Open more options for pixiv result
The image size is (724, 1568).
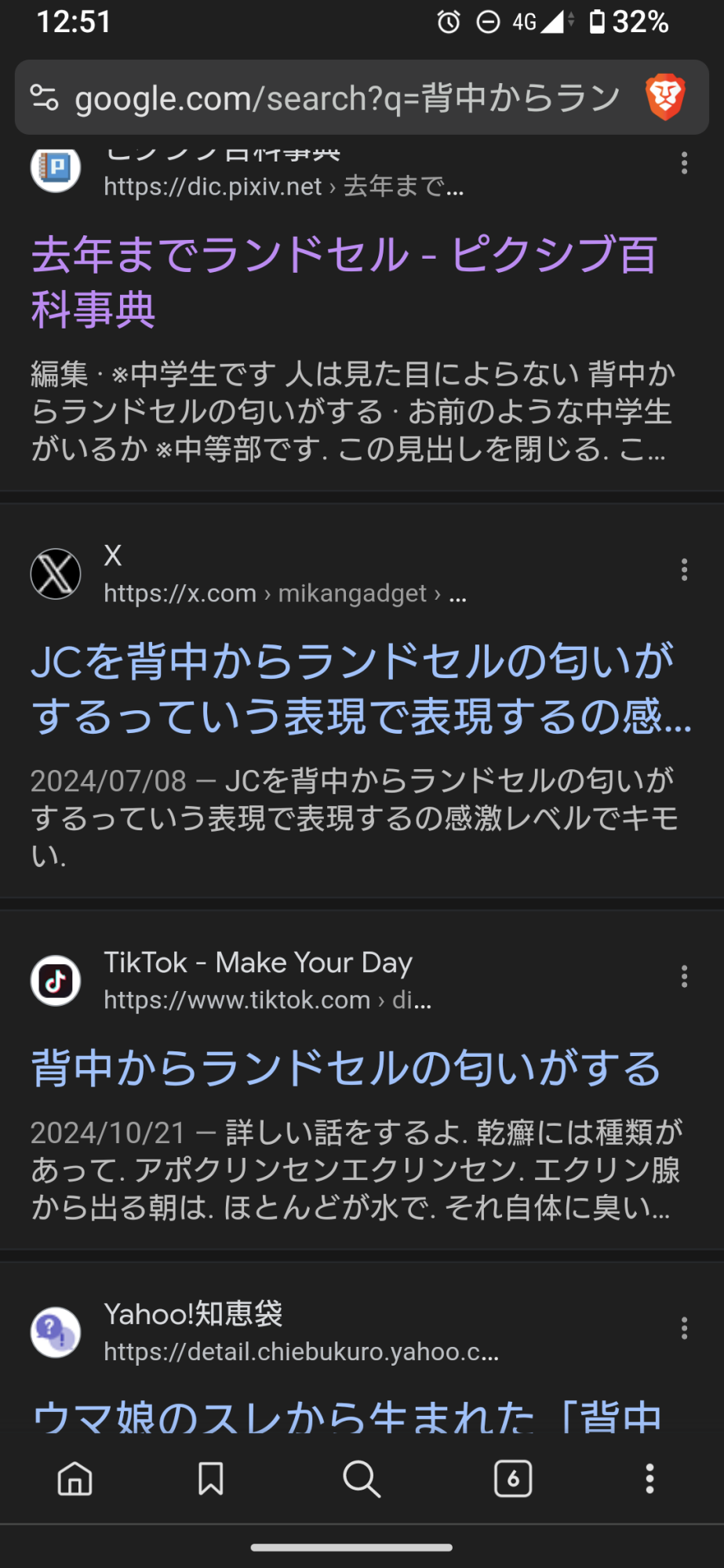[x=684, y=163]
